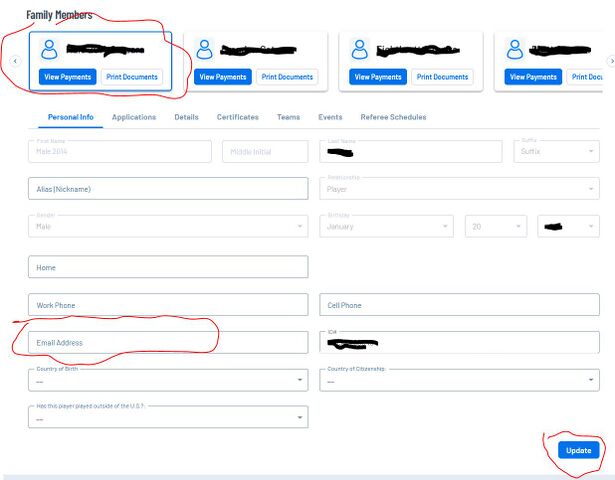Show next family members with right arrow
Viewport: 615px width, 480px height.
click(x=611, y=61)
